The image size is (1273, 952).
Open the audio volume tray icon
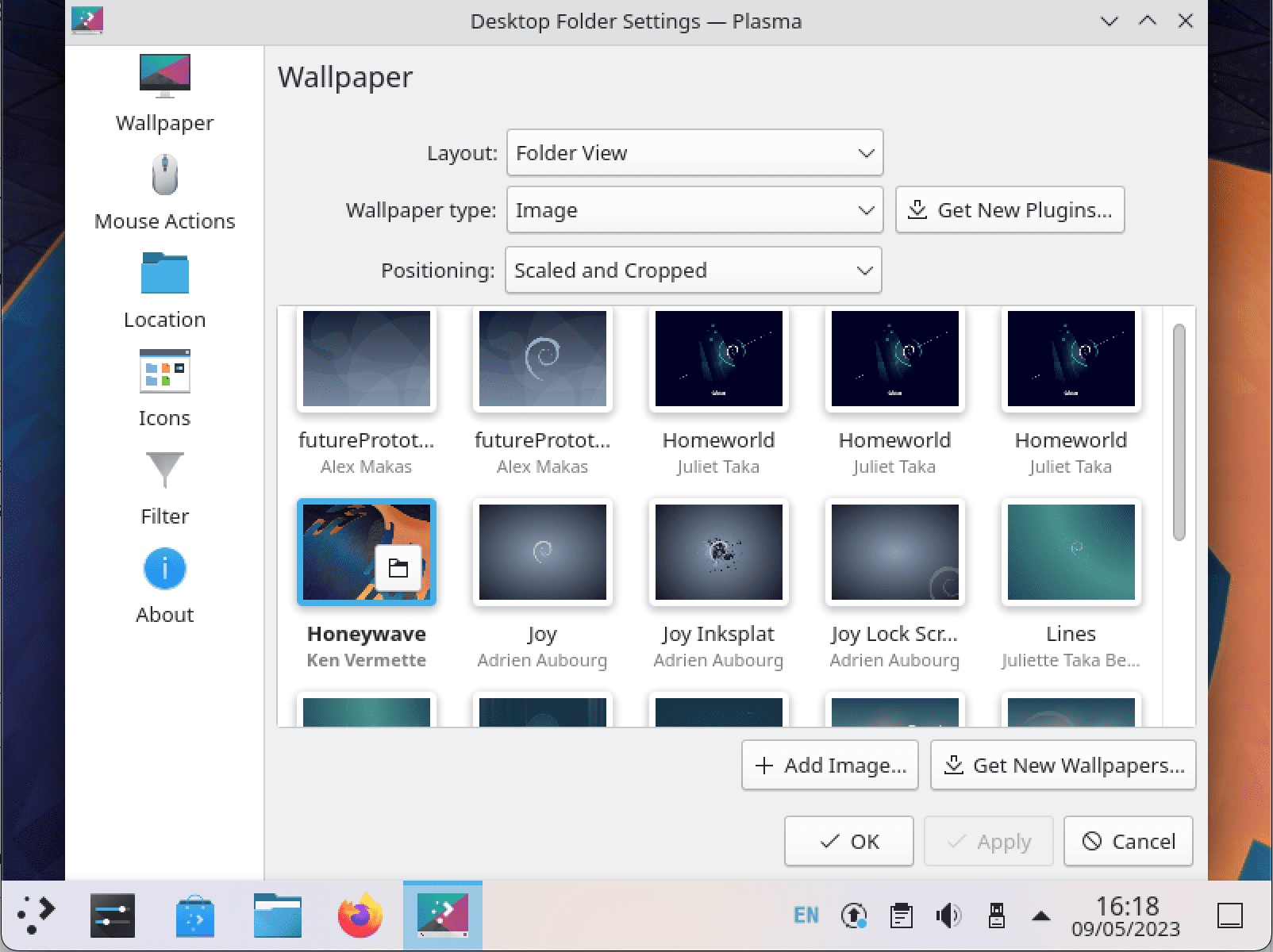tap(948, 916)
